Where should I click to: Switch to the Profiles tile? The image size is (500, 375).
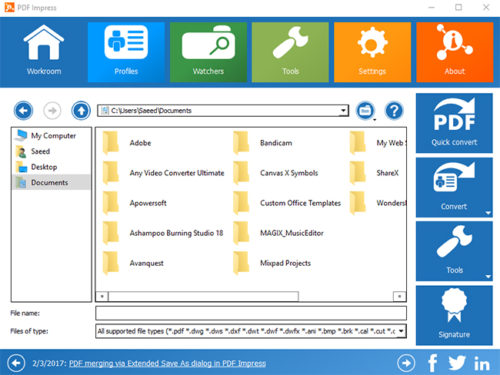pyautogui.click(x=126, y=52)
